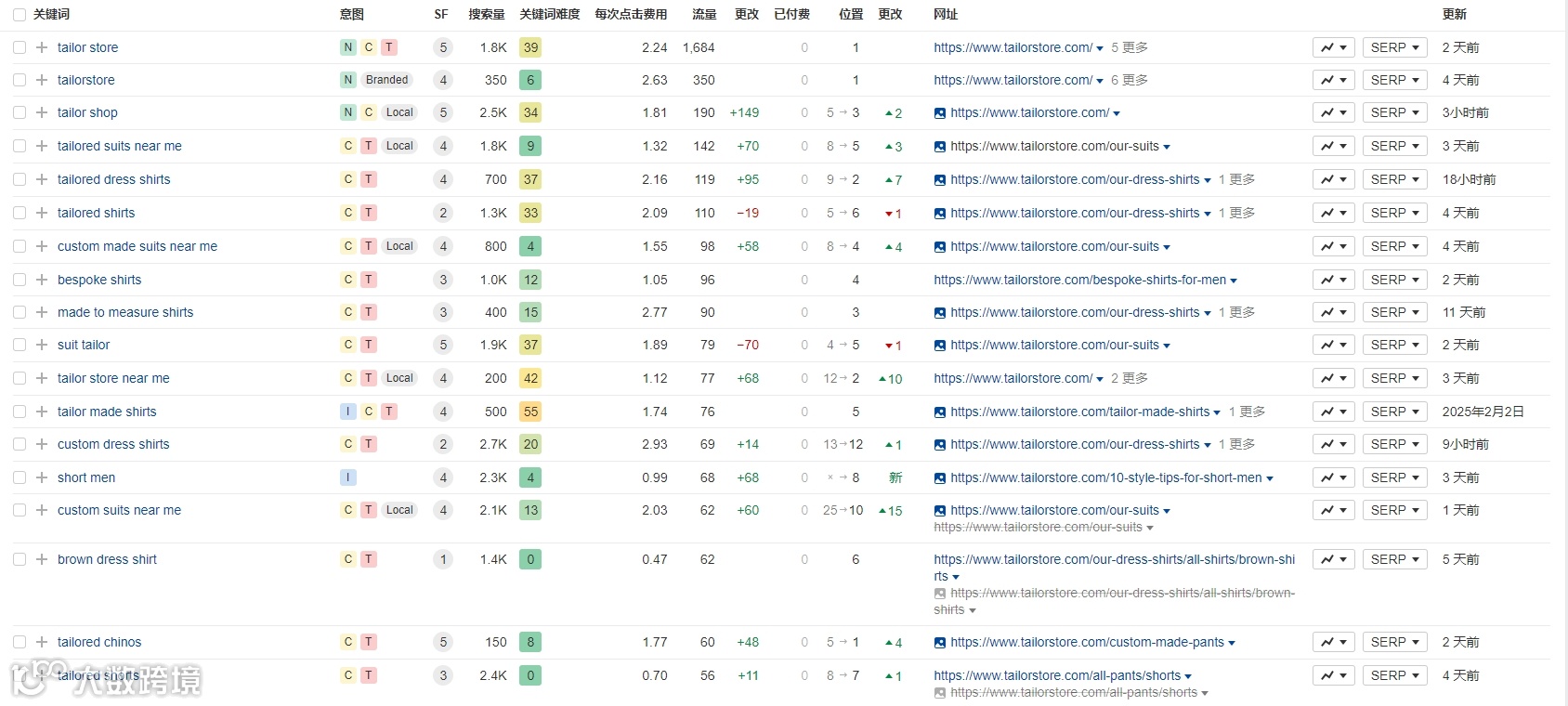This screenshot has width=1568, height=706.
Task: Open the trend chart icon for brown dress shirt
Action: [x=1334, y=559]
